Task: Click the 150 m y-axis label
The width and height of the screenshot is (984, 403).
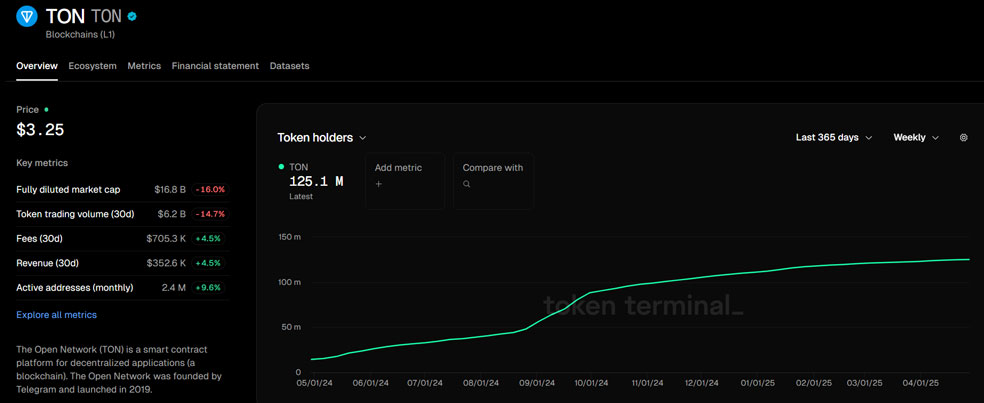Action: (289, 237)
